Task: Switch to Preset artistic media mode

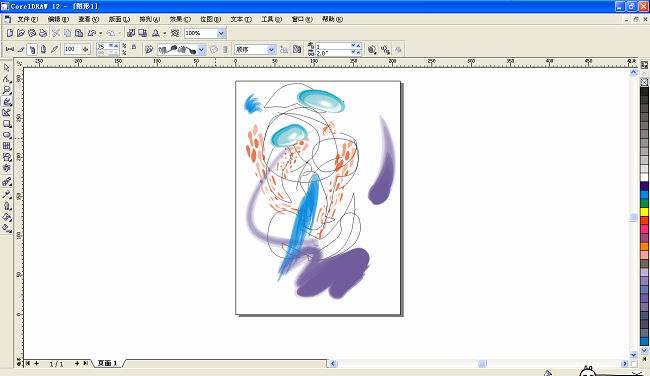Action: click(x=10, y=49)
